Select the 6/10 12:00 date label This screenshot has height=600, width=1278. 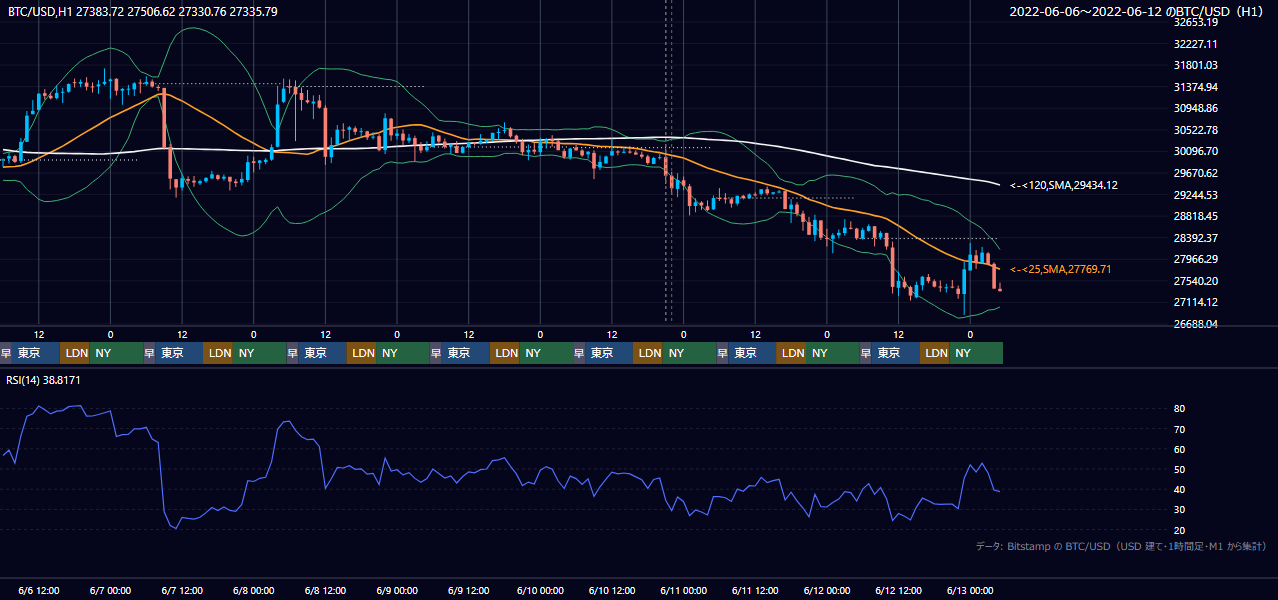point(612,590)
